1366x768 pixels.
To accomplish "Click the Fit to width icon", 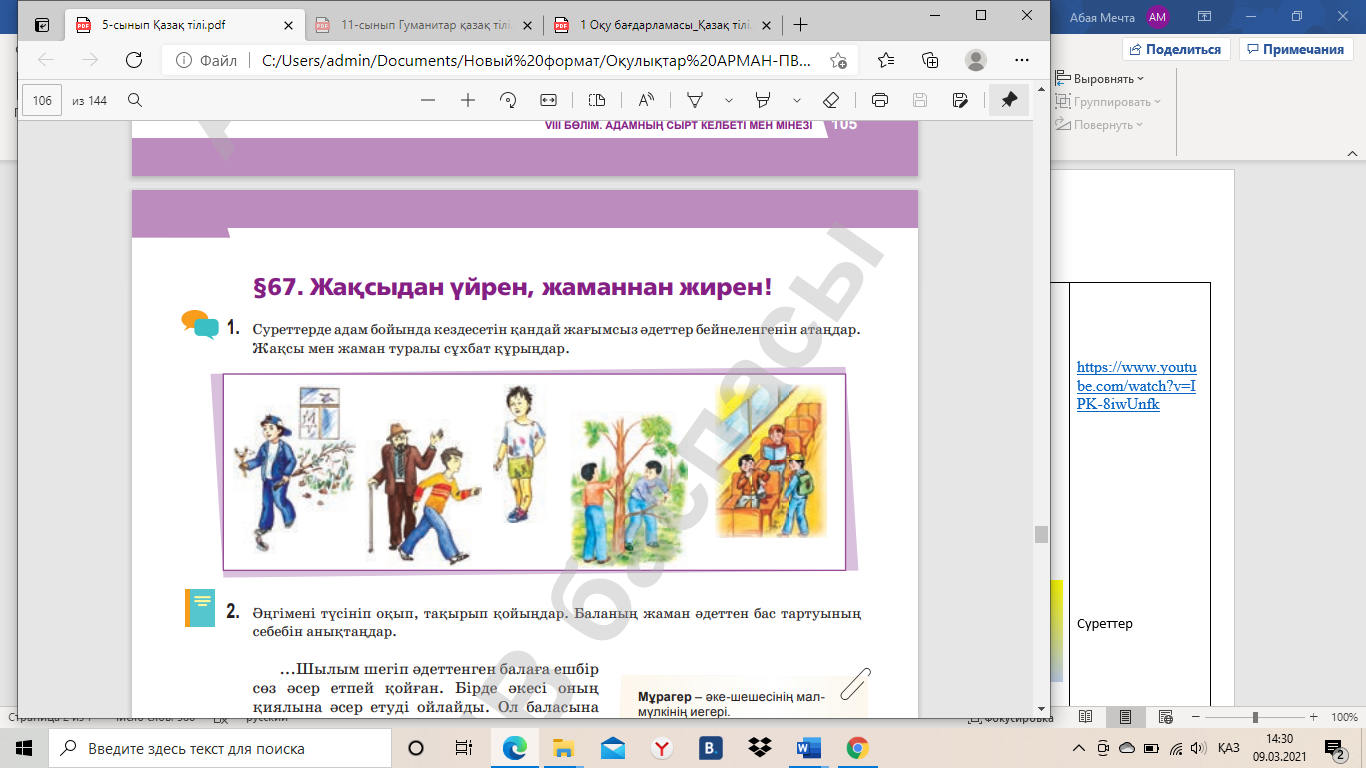I will pos(548,100).
